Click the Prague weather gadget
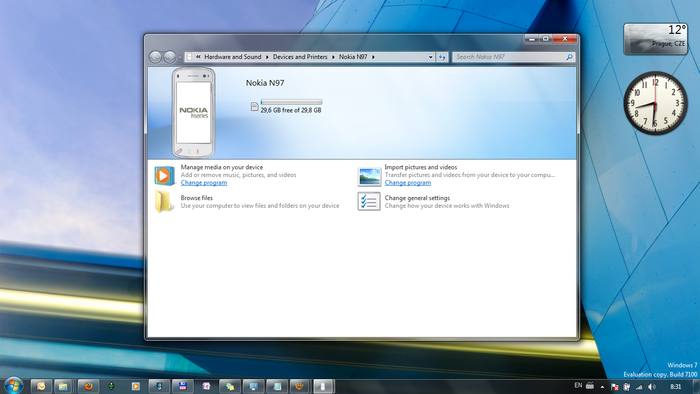The height and width of the screenshot is (394, 700). pos(655,39)
